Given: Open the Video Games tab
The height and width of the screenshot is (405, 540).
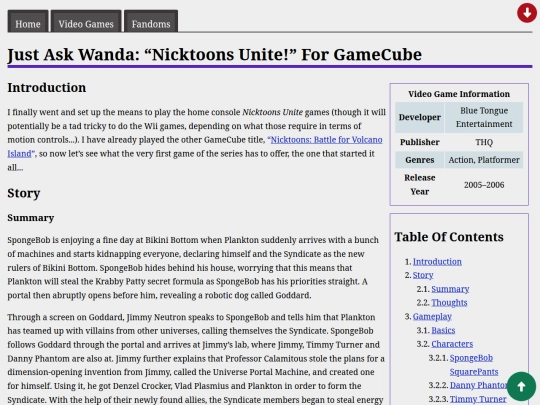Looking at the screenshot, I should pos(86,21).
